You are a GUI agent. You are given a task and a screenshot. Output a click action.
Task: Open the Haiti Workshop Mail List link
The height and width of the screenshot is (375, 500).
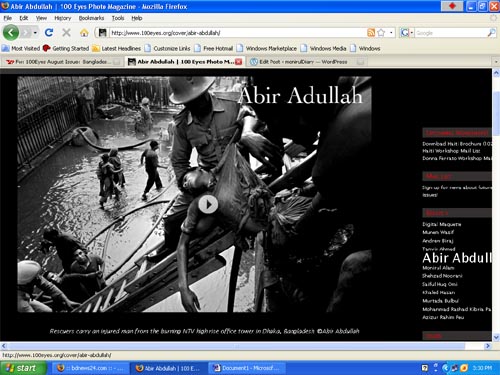pyautogui.click(x=451, y=151)
